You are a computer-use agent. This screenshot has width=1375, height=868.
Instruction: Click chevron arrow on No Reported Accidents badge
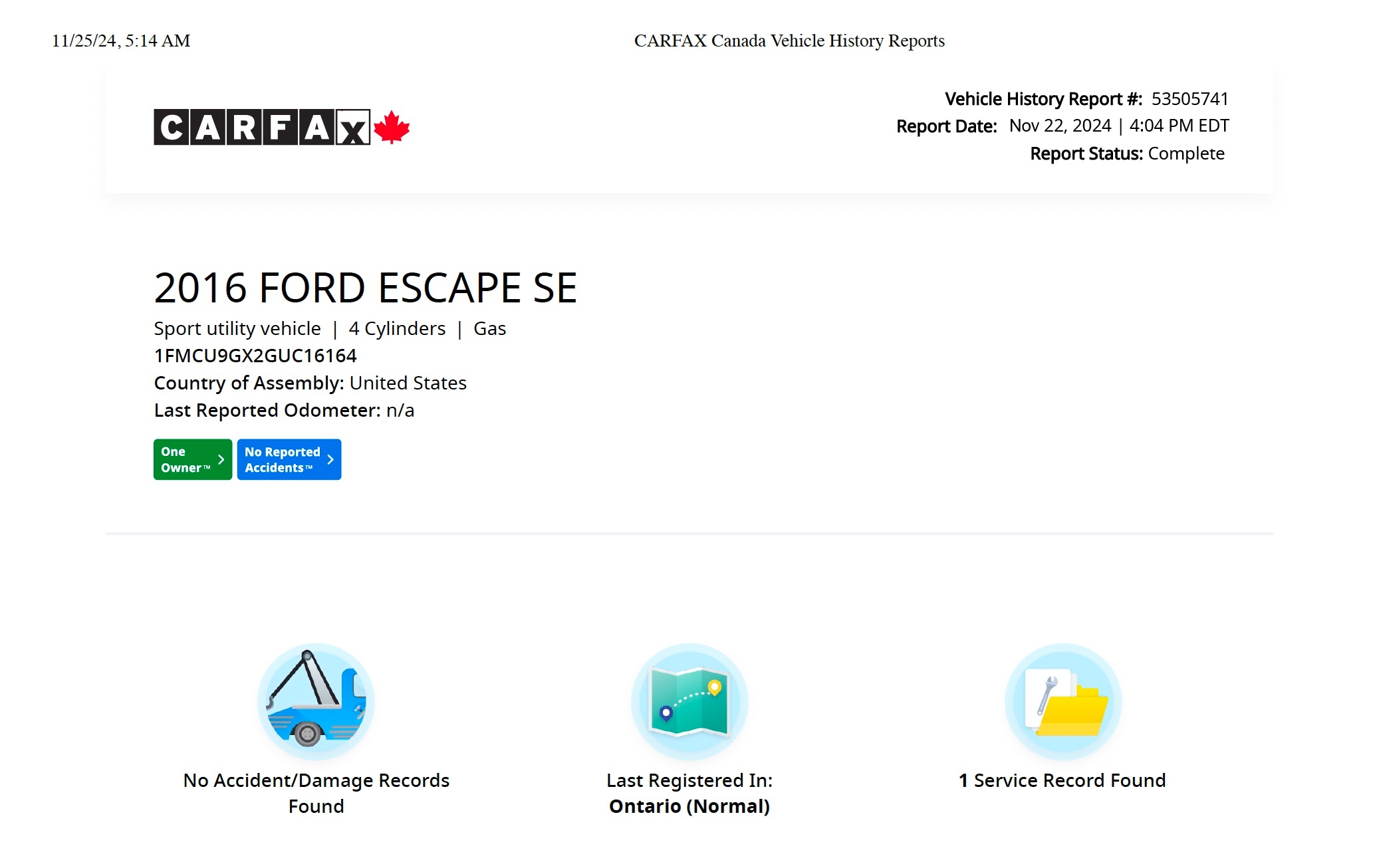[330, 459]
